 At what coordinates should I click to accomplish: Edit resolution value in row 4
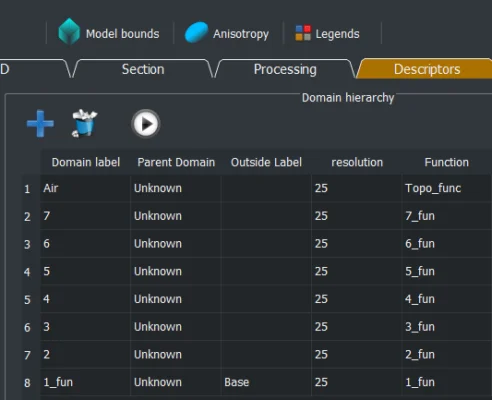click(356, 271)
